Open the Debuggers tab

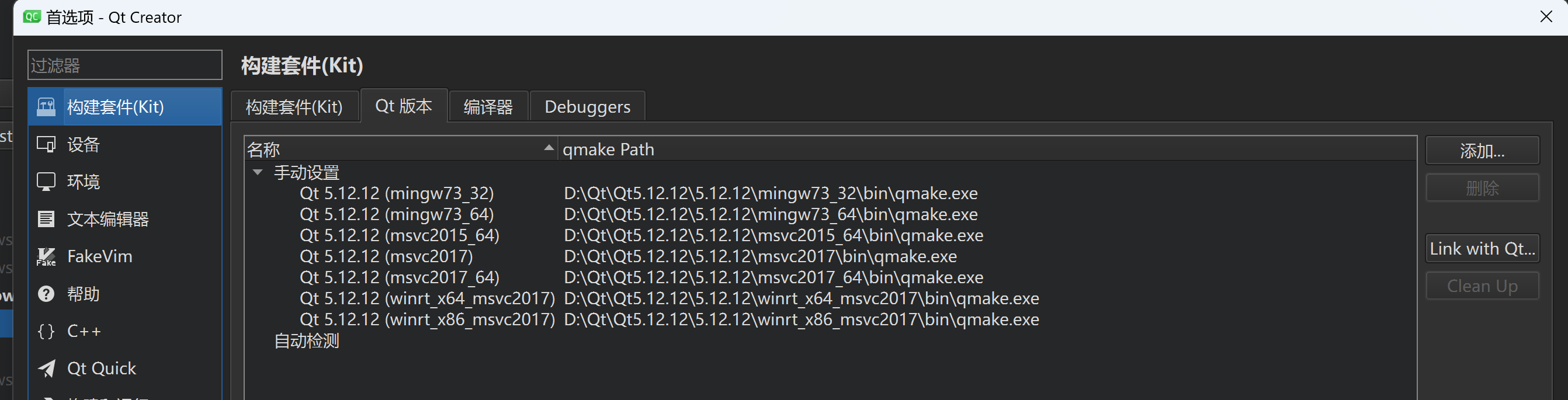587,107
